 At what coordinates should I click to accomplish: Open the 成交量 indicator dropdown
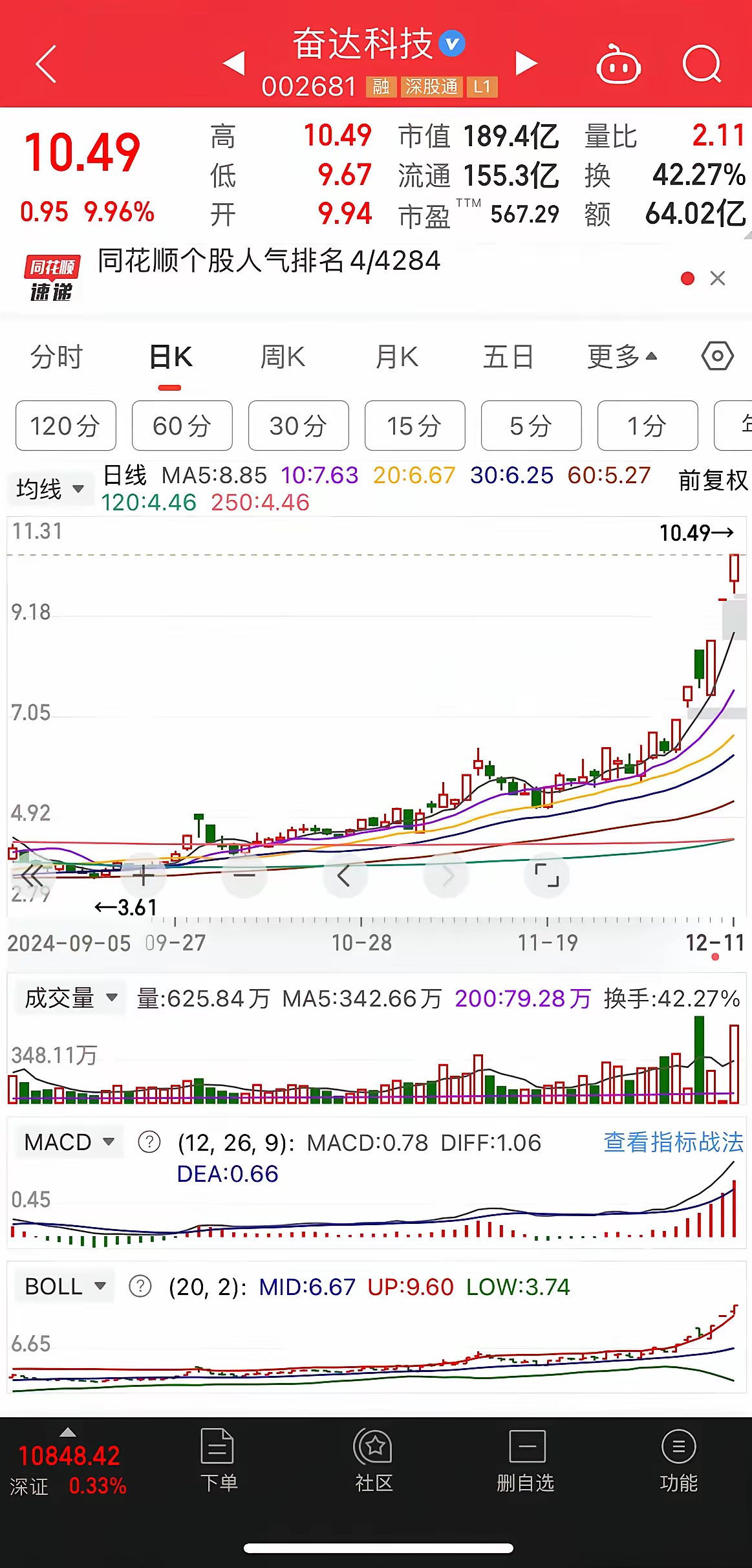pyautogui.click(x=70, y=998)
